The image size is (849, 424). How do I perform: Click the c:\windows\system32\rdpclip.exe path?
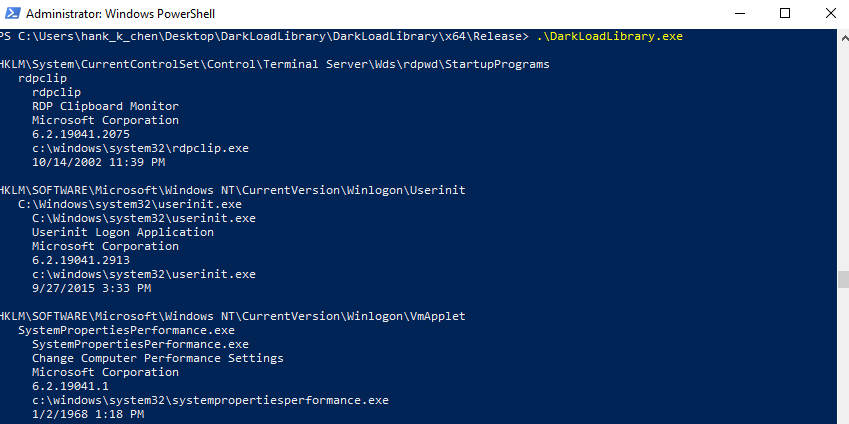click(140, 148)
